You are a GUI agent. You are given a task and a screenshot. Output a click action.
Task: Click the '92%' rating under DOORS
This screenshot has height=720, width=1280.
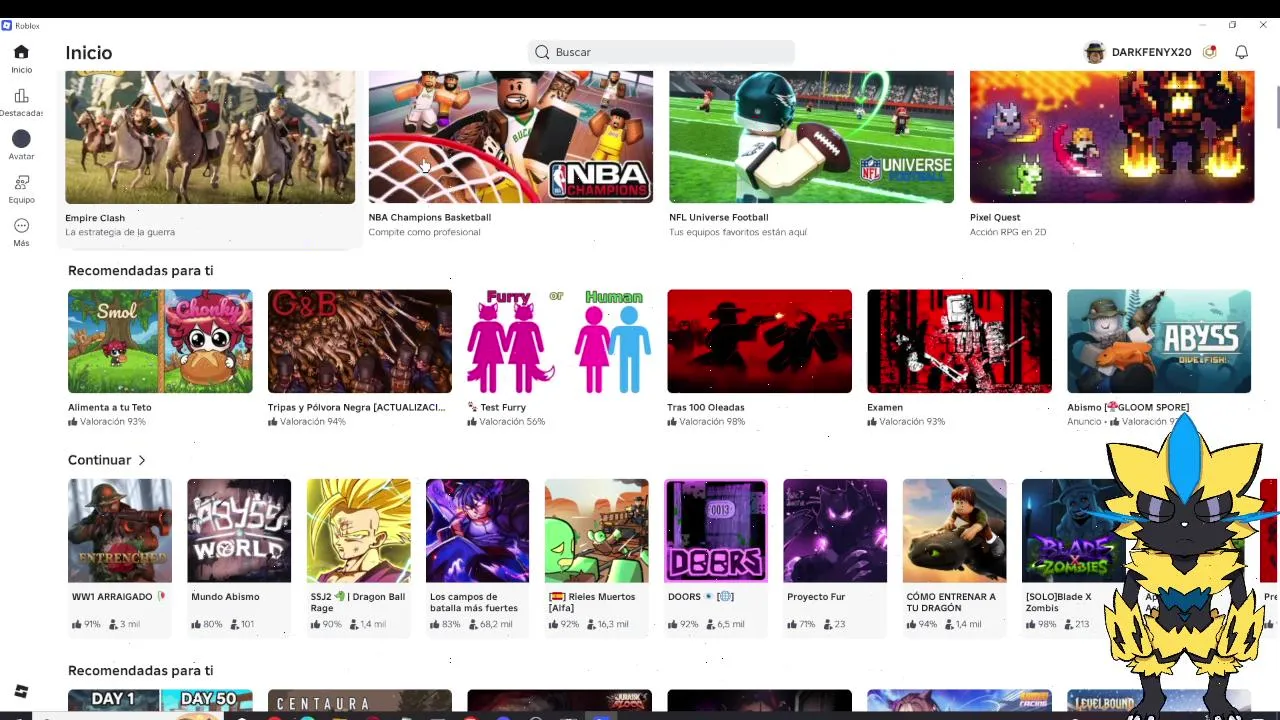pyautogui.click(x=689, y=624)
